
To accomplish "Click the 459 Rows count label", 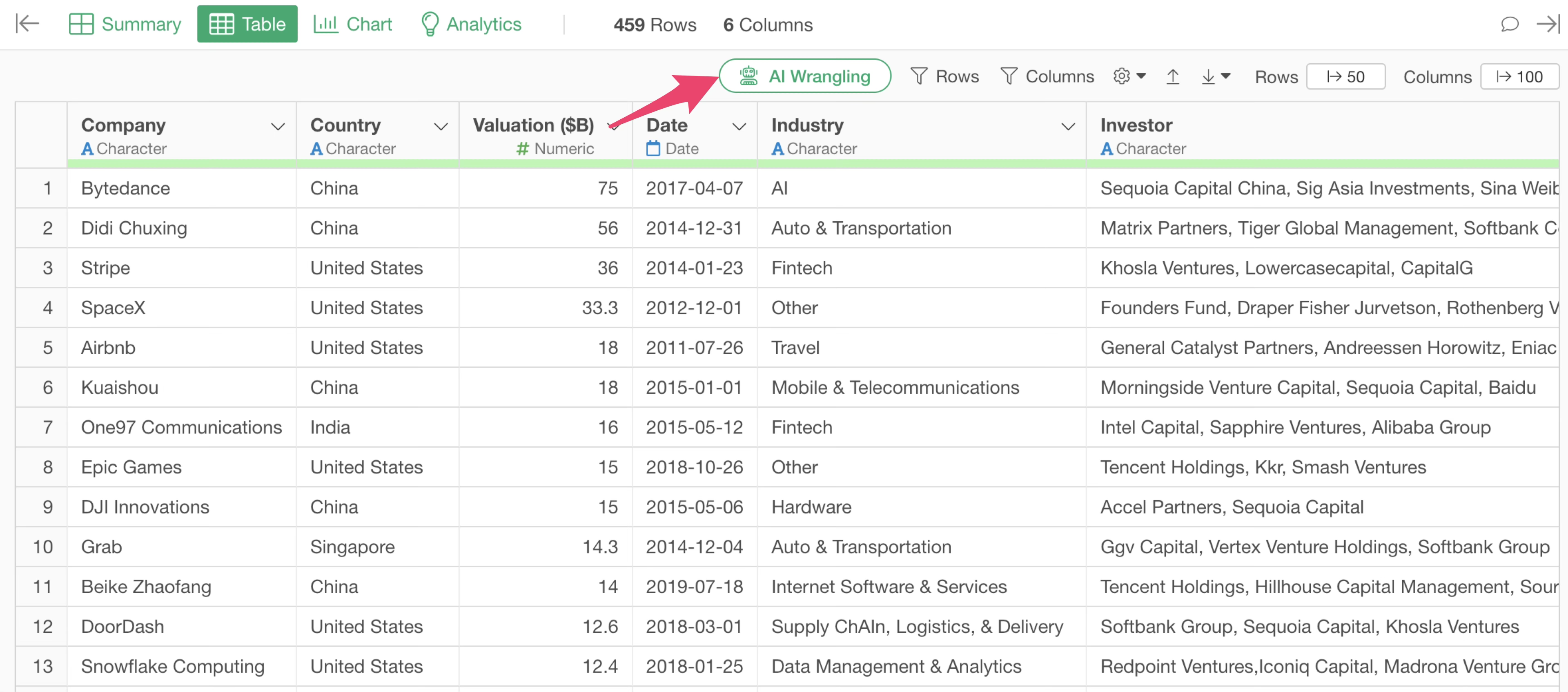I will tap(654, 25).
